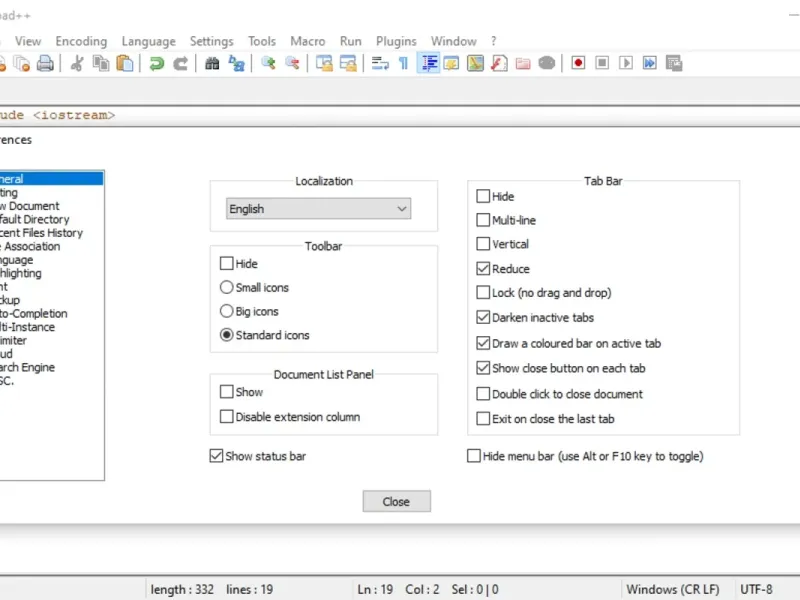Click the Save recorded macro icon
Viewport: 800px width, 600px height.
pos(674,63)
